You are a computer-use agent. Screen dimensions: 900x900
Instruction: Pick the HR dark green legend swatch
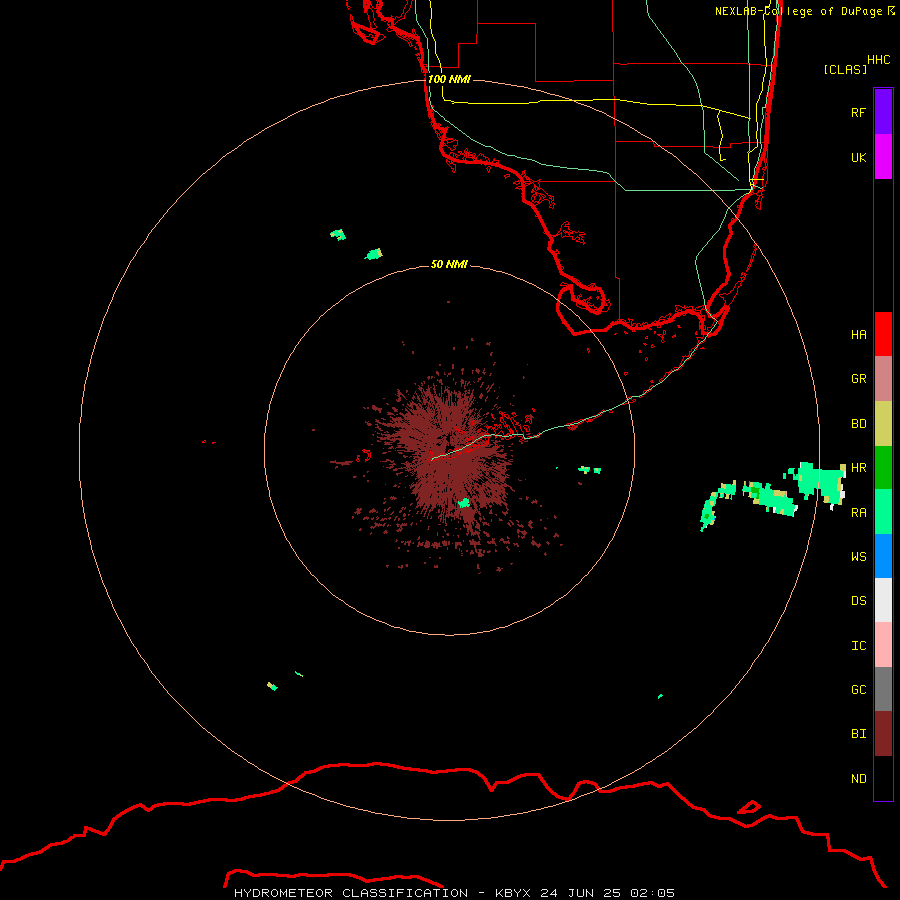(x=883, y=468)
